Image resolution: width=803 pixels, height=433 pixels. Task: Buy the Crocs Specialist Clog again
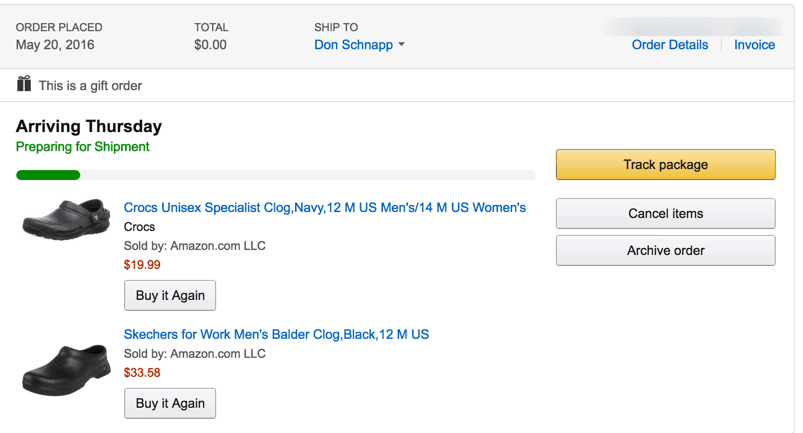[x=170, y=295]
